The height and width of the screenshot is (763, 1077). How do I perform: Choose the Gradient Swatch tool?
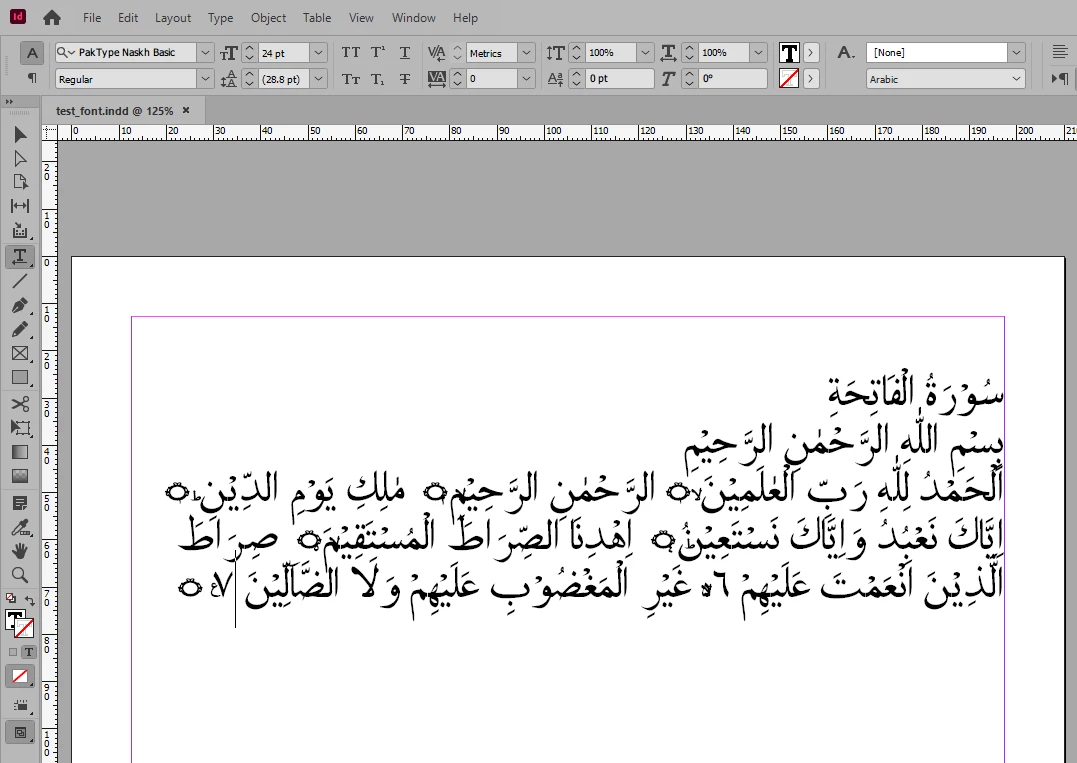coord(20,452)
